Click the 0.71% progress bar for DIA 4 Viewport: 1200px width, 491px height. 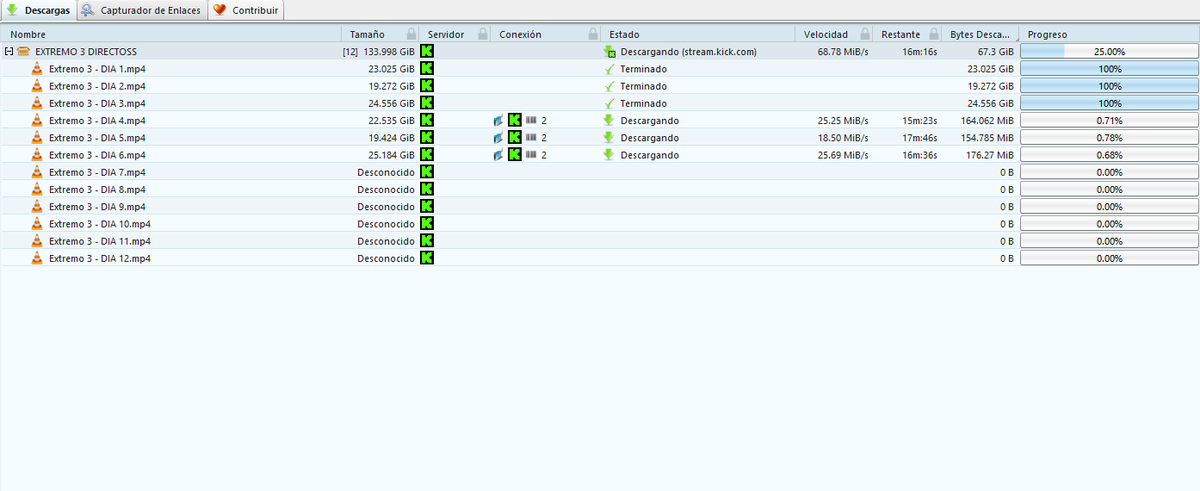pyautogui.click(x=1109, y=120)
